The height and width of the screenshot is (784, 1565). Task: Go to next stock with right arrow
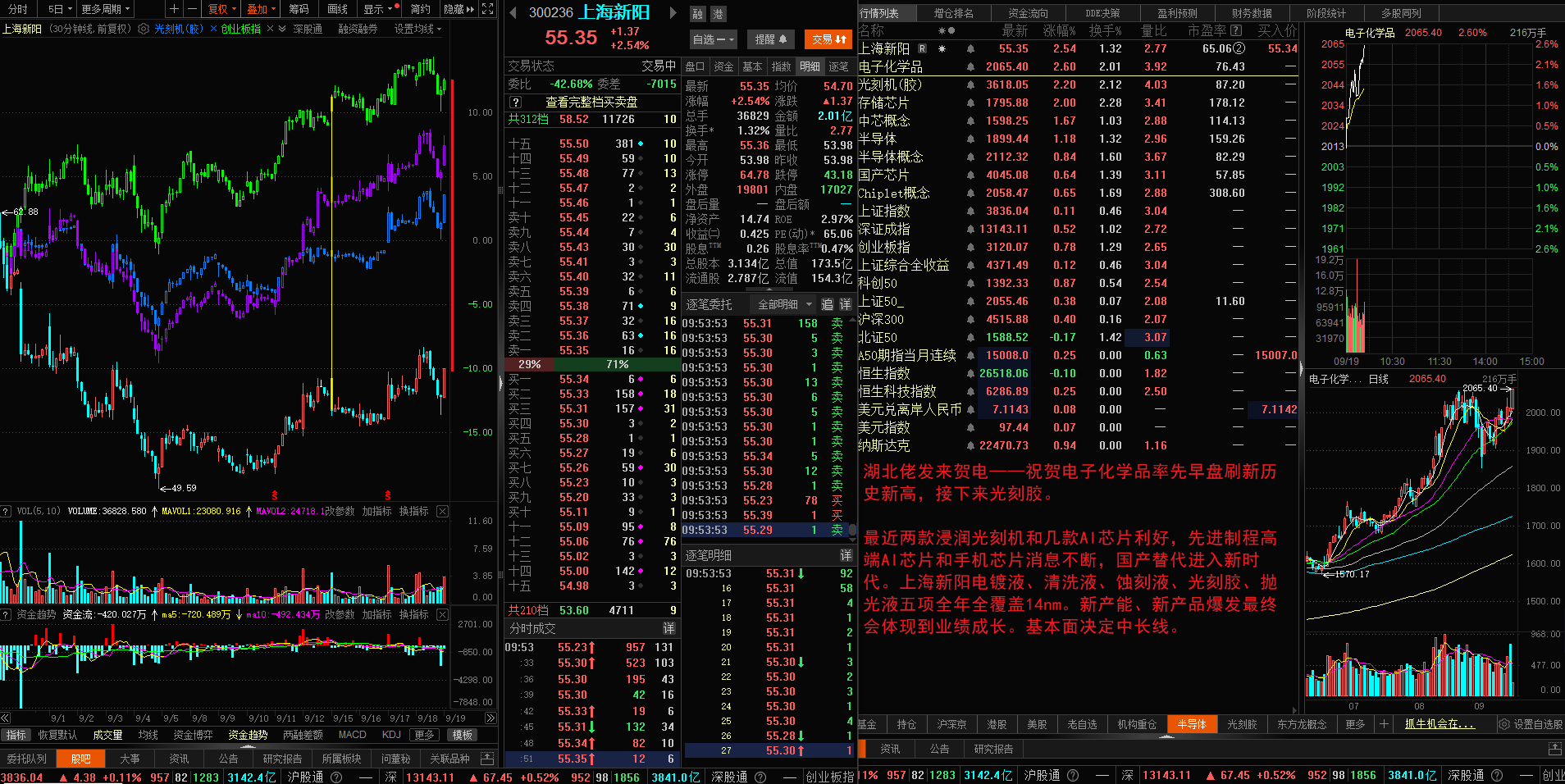tap(673, 12)
